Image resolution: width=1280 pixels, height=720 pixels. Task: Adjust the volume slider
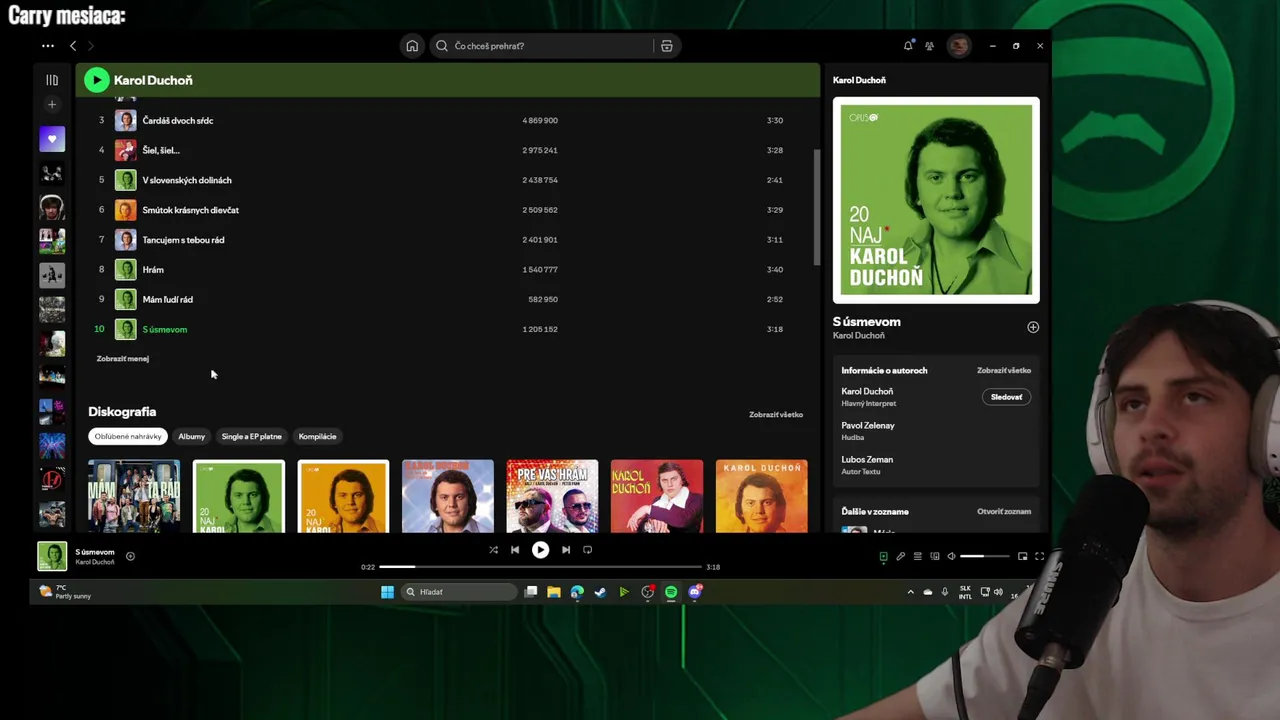pyautogui.click(x=985, y=556)
